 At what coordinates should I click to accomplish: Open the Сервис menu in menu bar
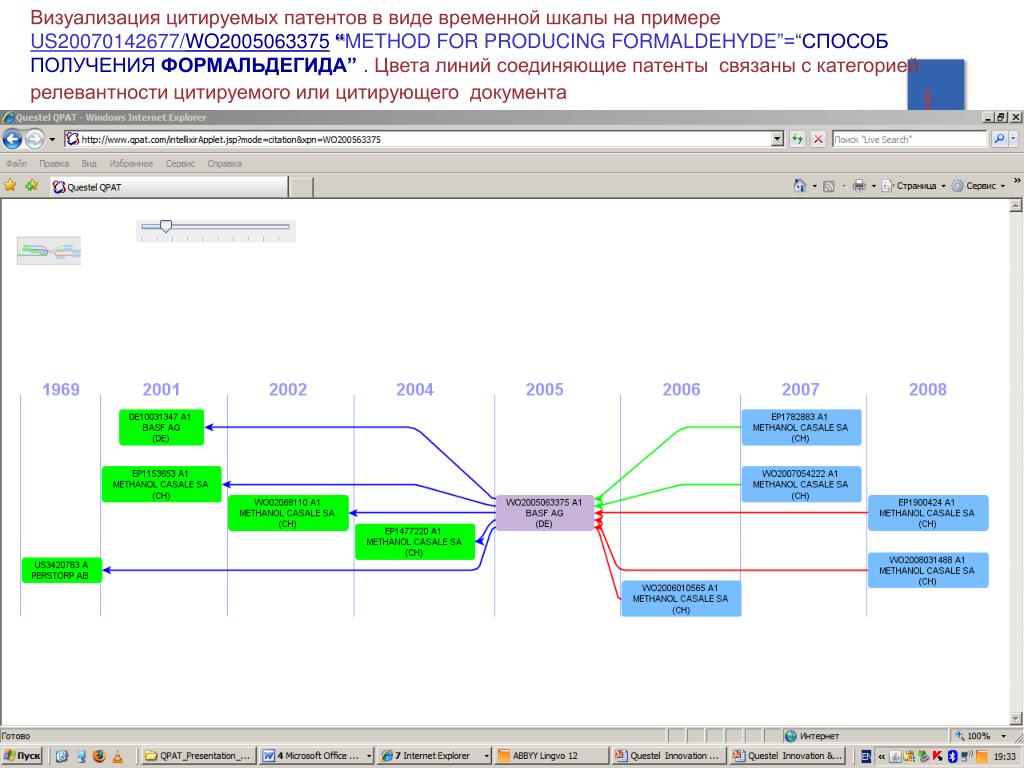180,163
